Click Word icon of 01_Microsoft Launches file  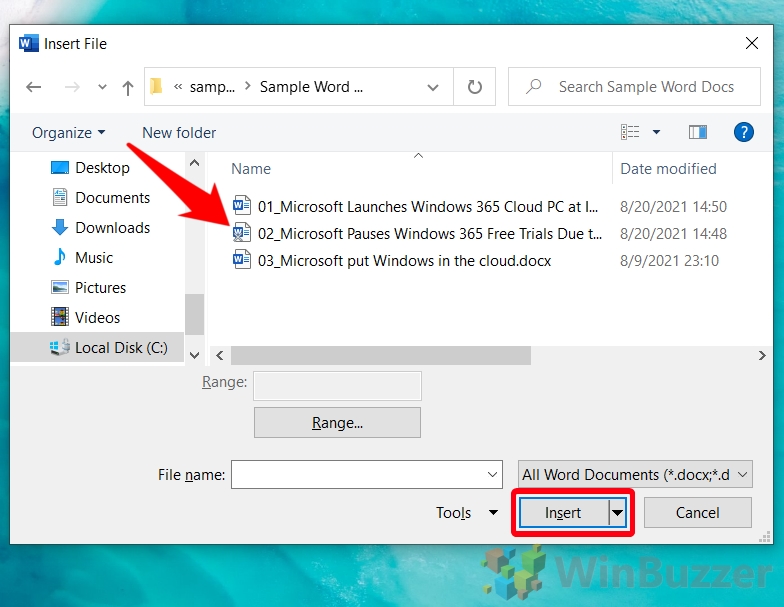click(x=242, y=206)
